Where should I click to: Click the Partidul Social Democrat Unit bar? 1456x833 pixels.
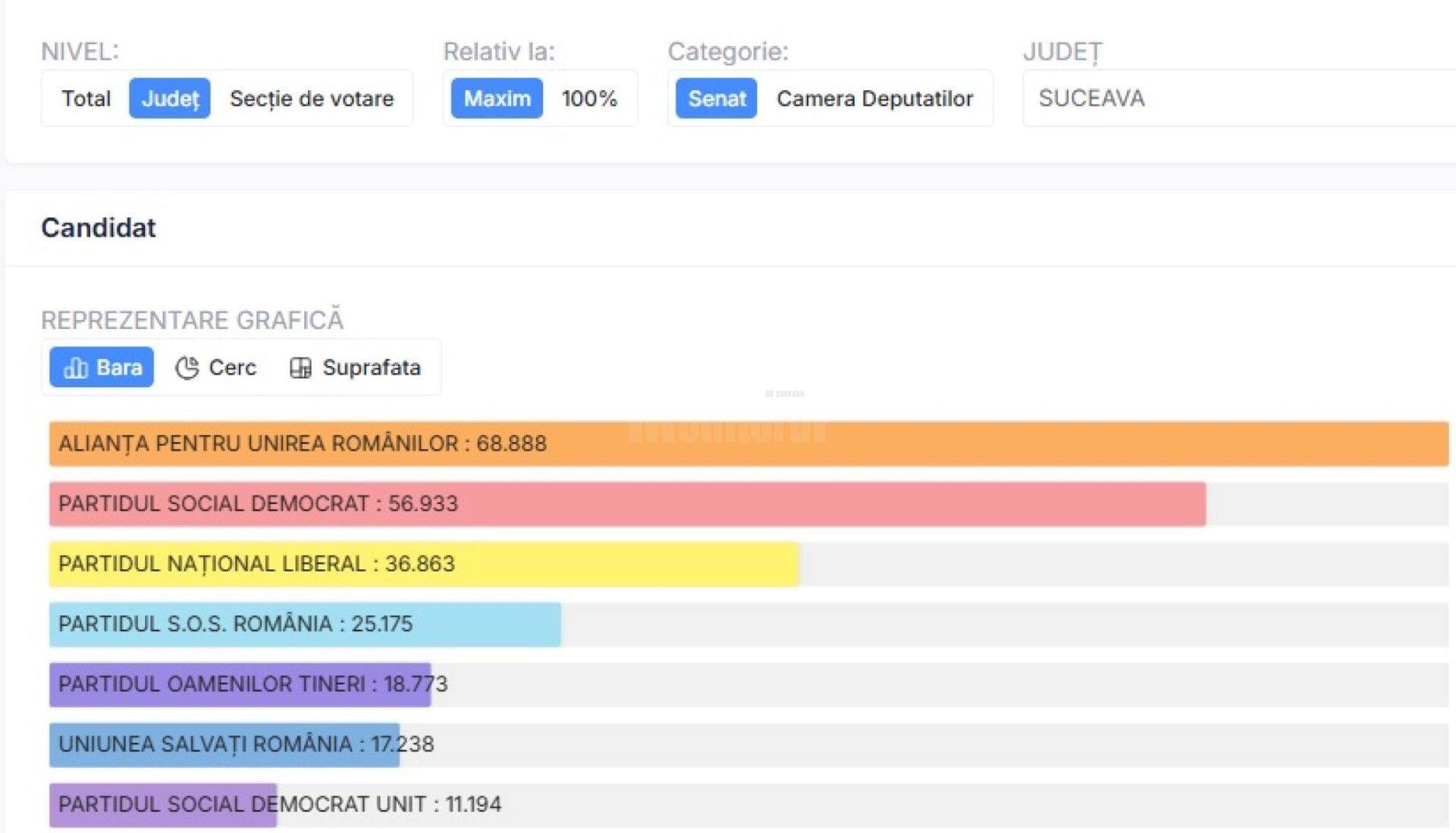(163, 805)
